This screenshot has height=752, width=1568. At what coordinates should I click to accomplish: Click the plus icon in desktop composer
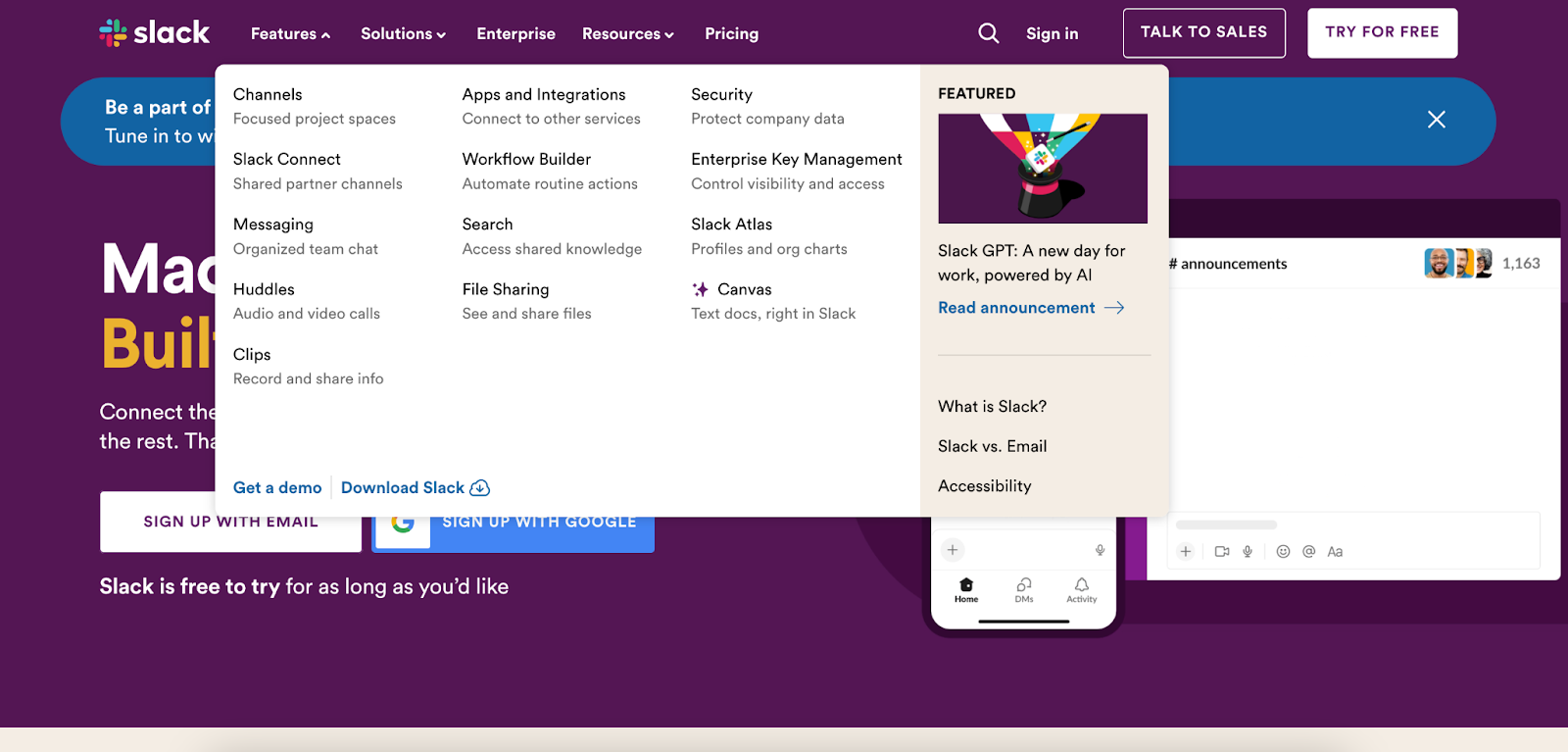click(1186, 552)
